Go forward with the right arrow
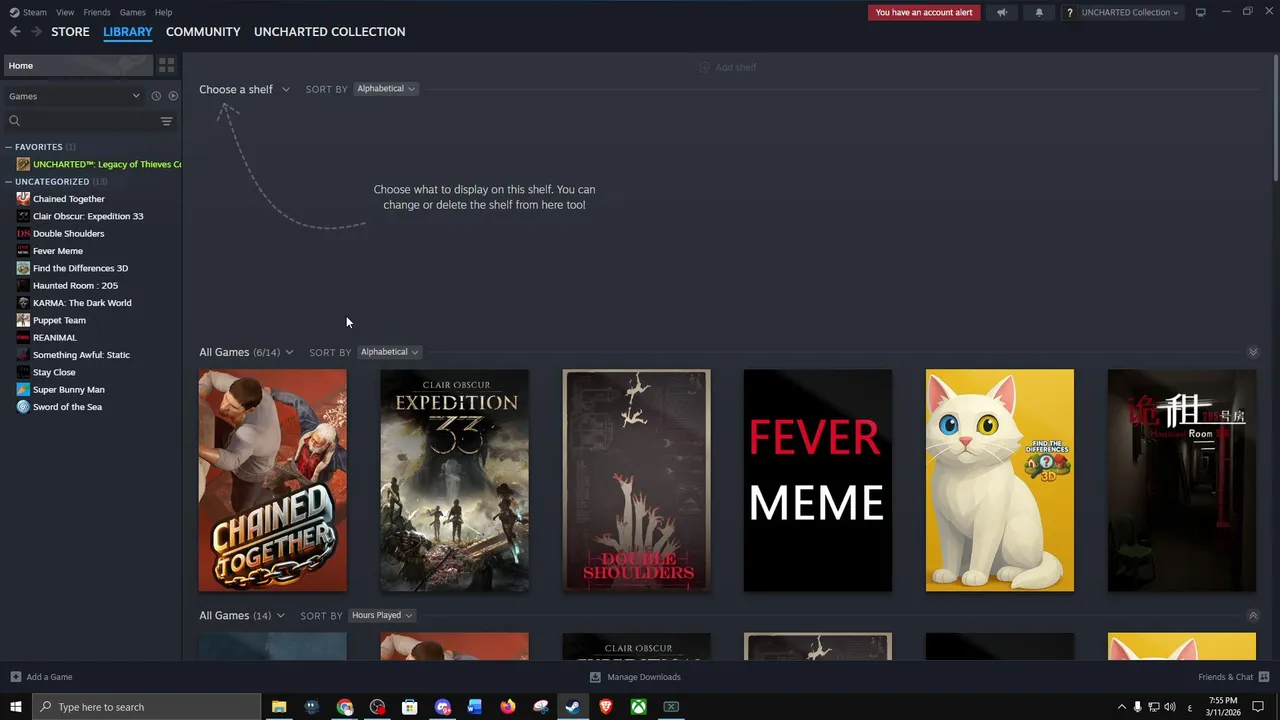Viewport: 1280px width, 720px height. point(36,32)
